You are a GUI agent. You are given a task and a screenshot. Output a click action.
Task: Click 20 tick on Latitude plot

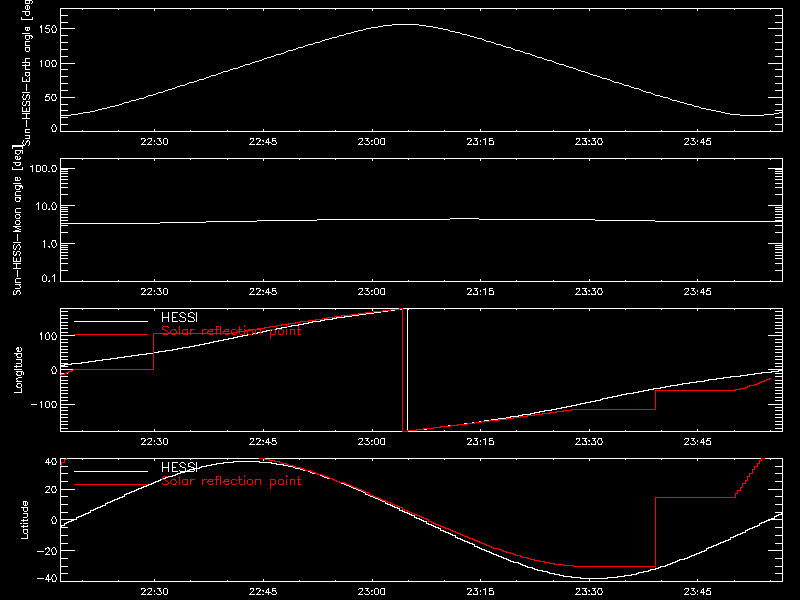click(51, 490)
